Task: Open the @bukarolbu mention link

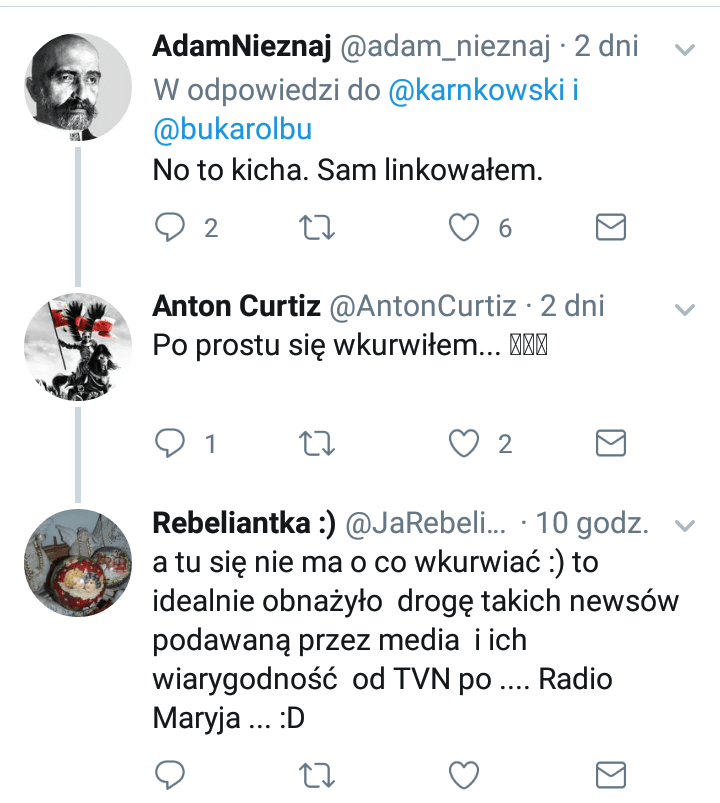Action: (232, 129)
